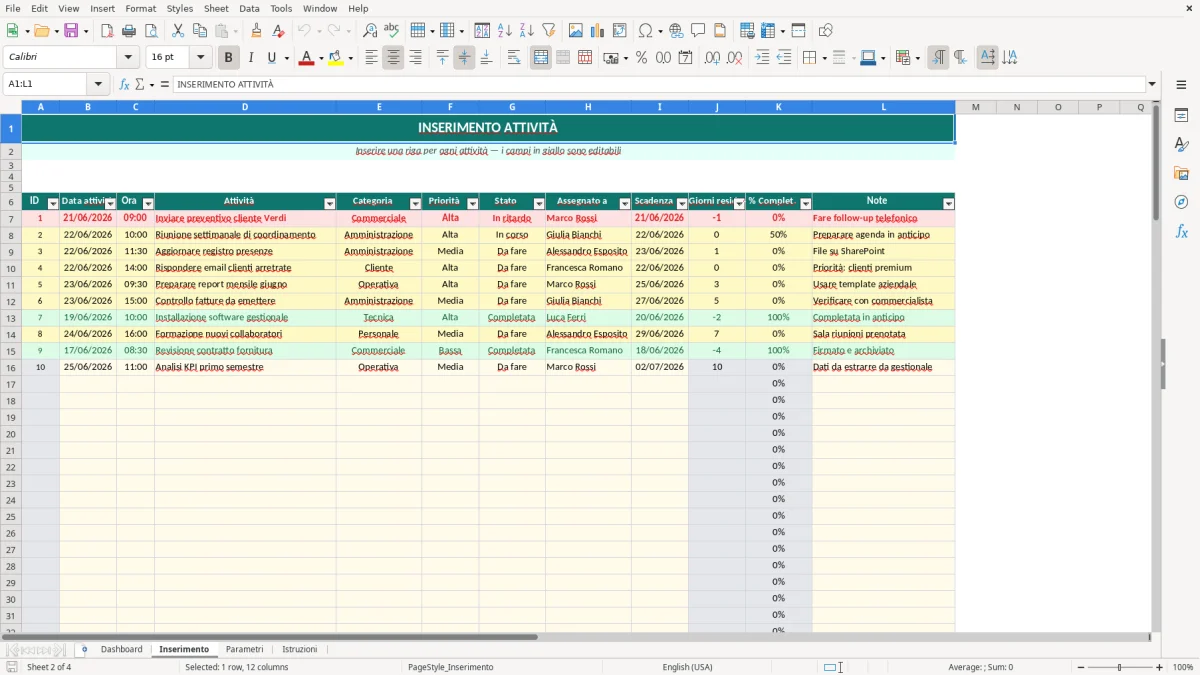Click row header 7
Image resolution: width=1200 pixels, height=675 pixels.
point(11,218)
